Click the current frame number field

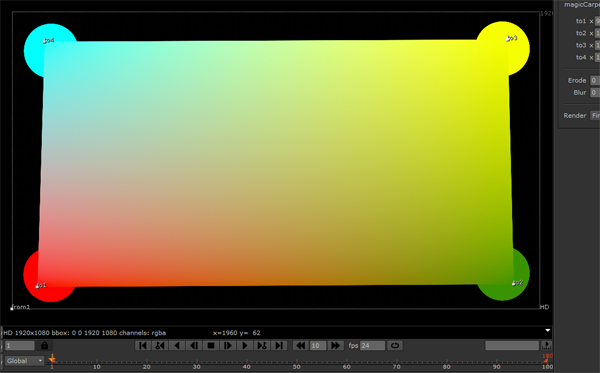(x=20, y=345)
